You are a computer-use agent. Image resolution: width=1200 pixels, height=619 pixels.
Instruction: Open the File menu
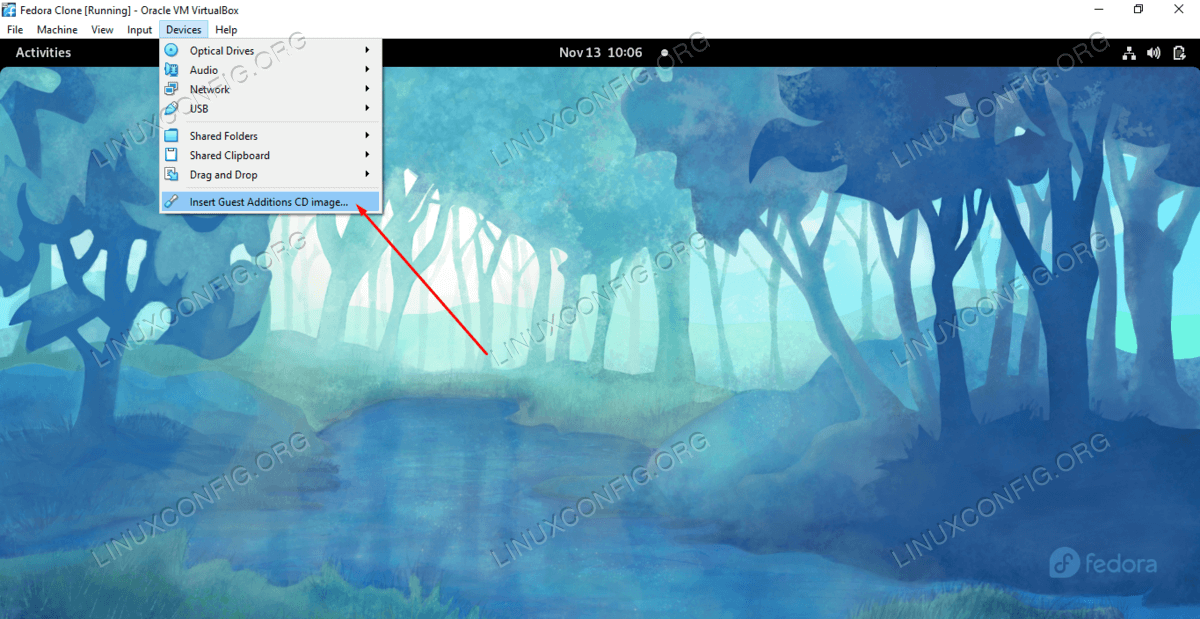pyautogui.click(x=14, y=30)
